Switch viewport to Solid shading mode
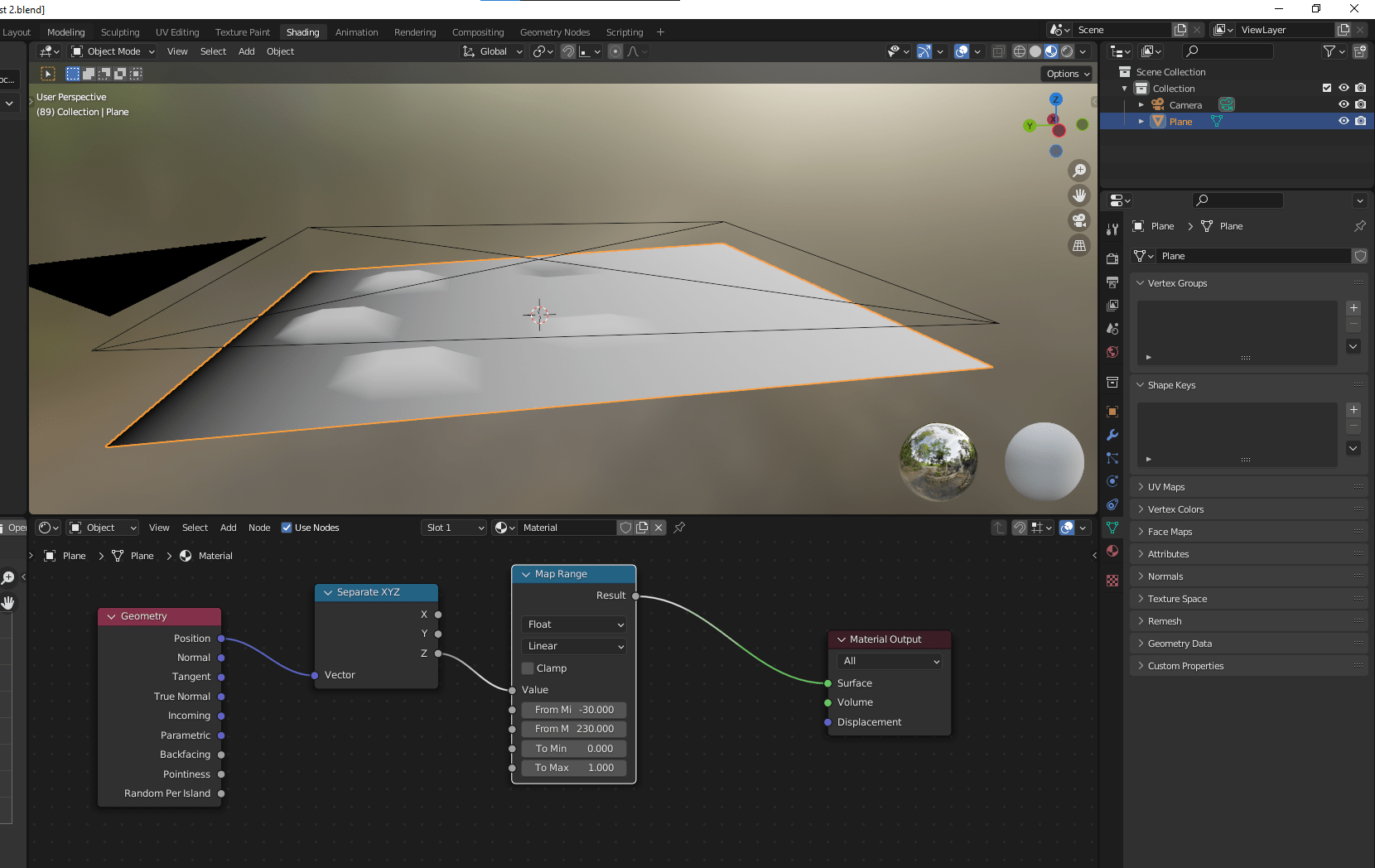1375x868 pixels. coord(1035,51)
